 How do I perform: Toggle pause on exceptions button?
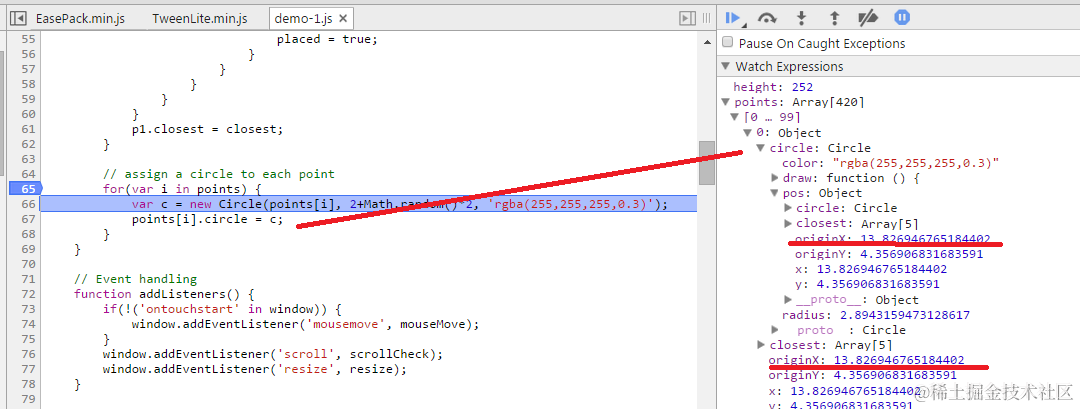click(x=902, y=18)
